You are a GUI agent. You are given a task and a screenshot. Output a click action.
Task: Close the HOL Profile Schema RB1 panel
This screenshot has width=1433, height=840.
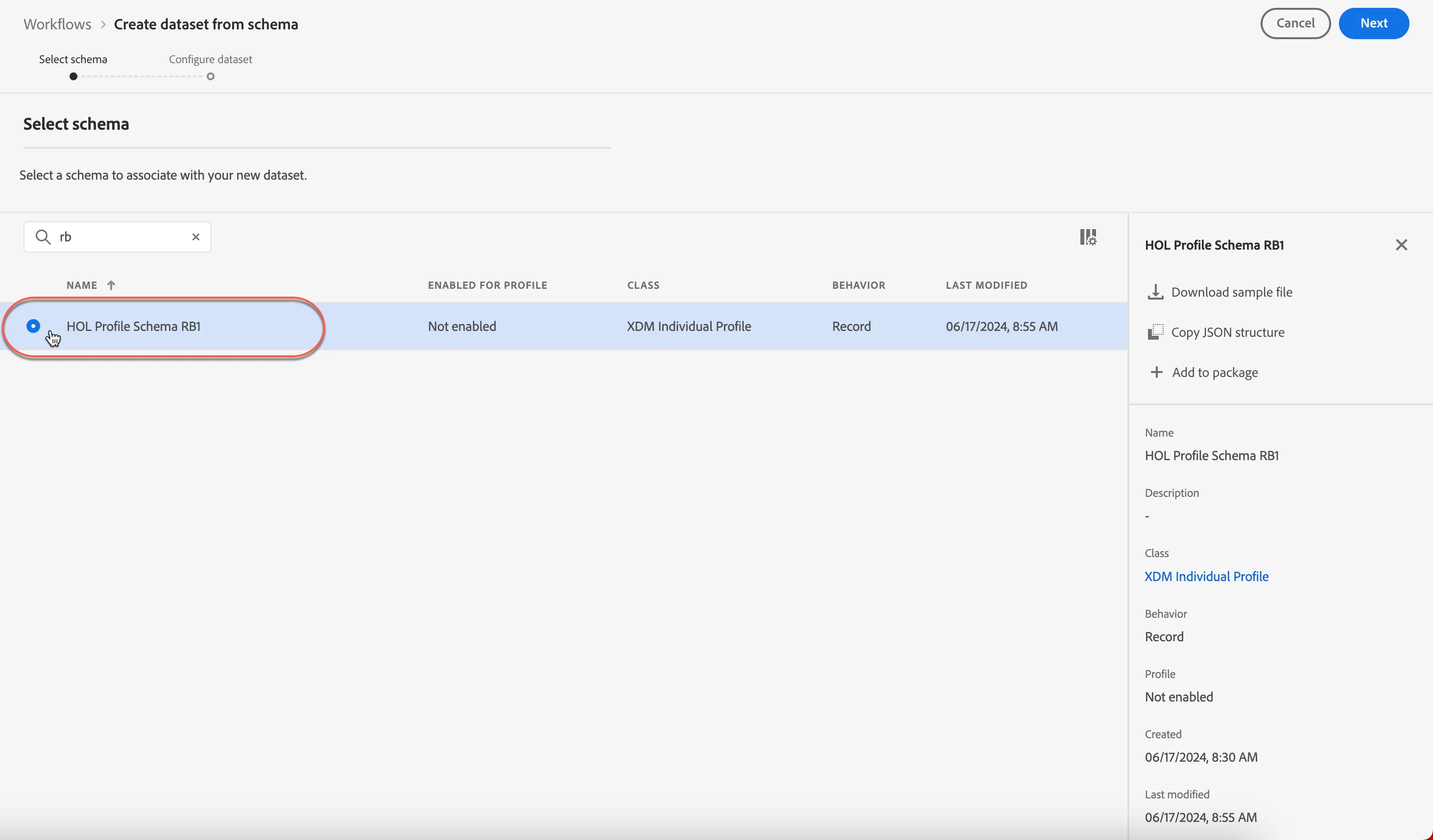(x=1401, y=245)
